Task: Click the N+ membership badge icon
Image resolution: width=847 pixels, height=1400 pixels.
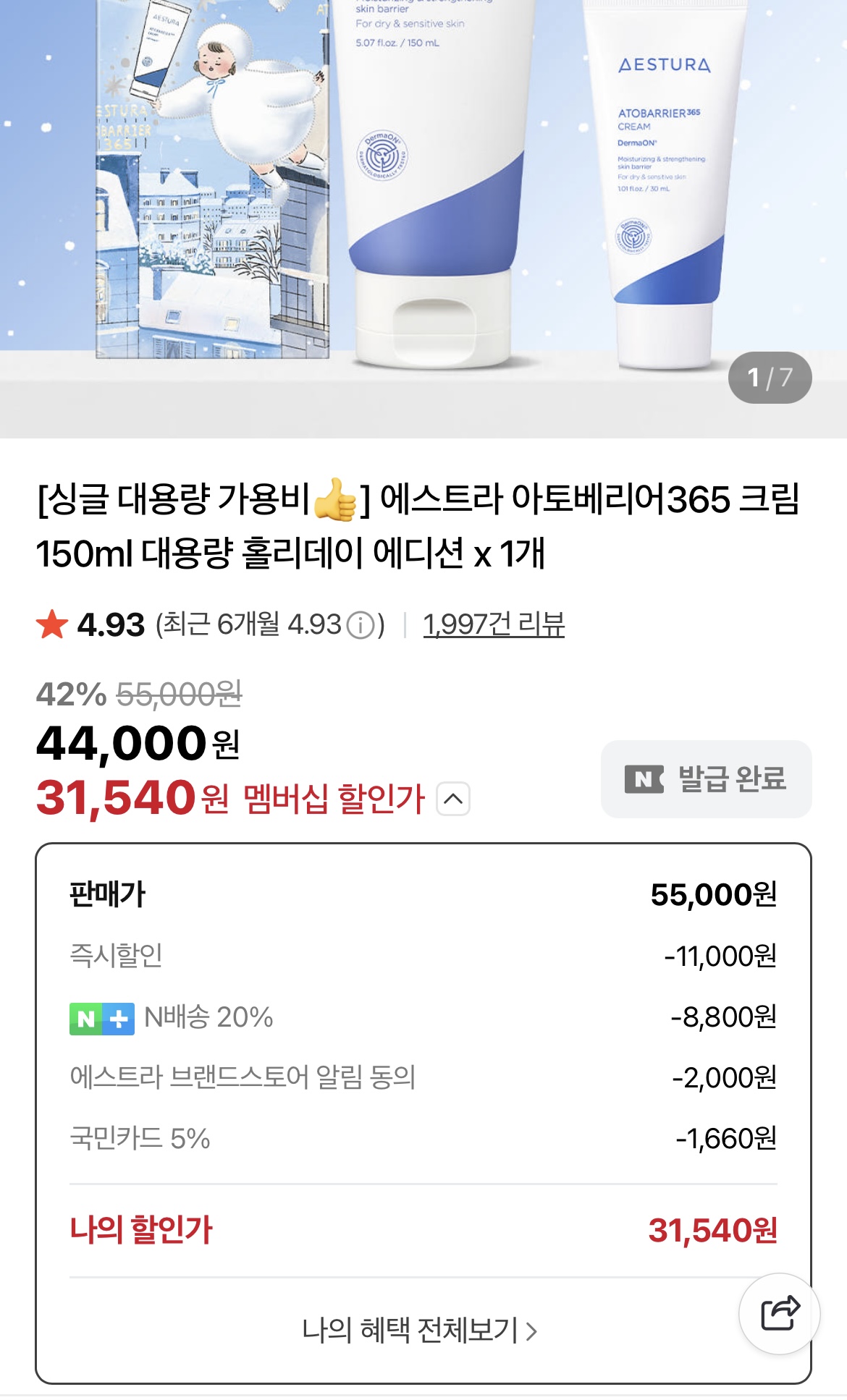Action: [x=101, y=1019]
